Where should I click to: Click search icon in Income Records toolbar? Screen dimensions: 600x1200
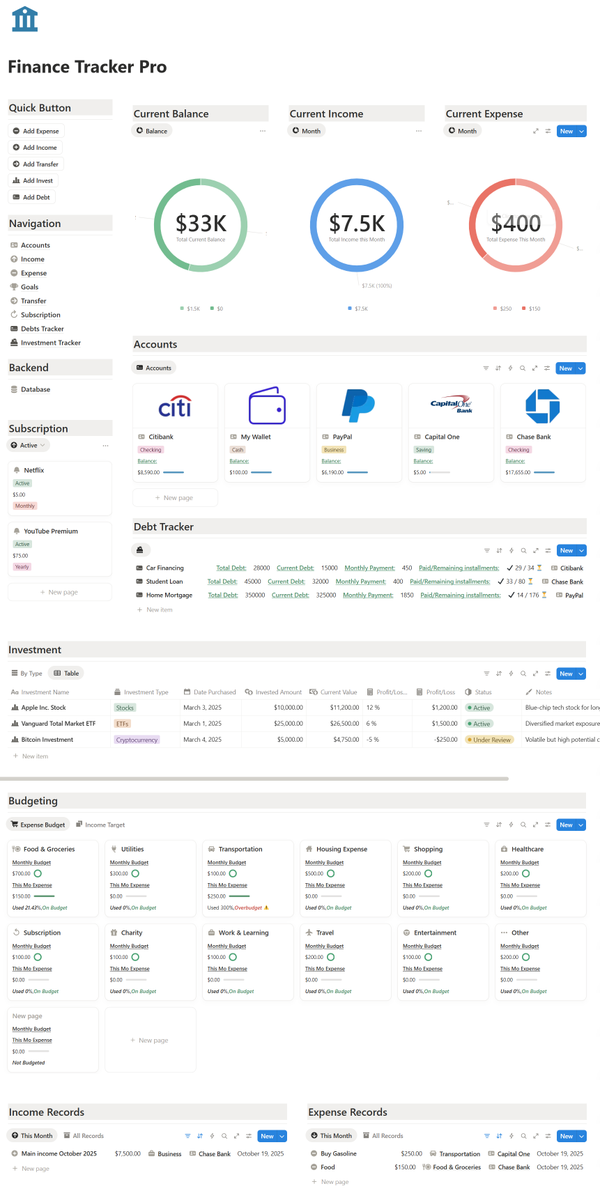[224, 1136]
